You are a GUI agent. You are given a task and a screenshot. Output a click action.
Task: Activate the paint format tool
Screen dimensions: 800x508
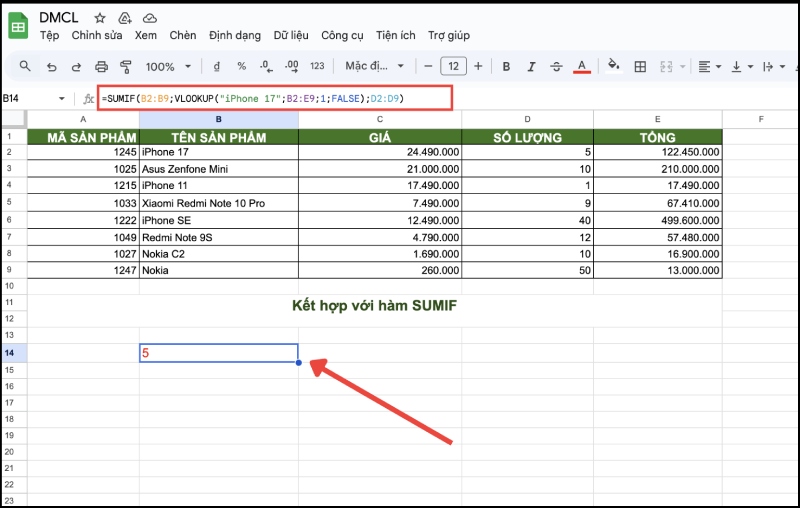click(x=126, y=67)
